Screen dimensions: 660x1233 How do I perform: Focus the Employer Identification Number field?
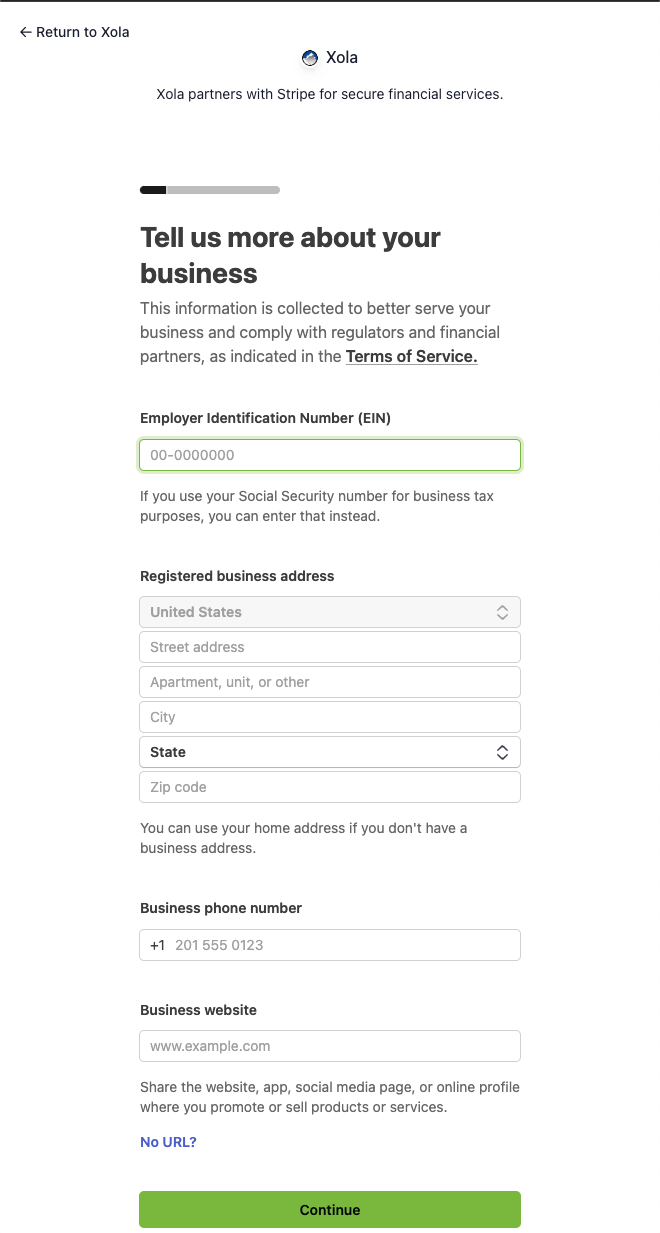pyautogui.click(x=330, y=455)
